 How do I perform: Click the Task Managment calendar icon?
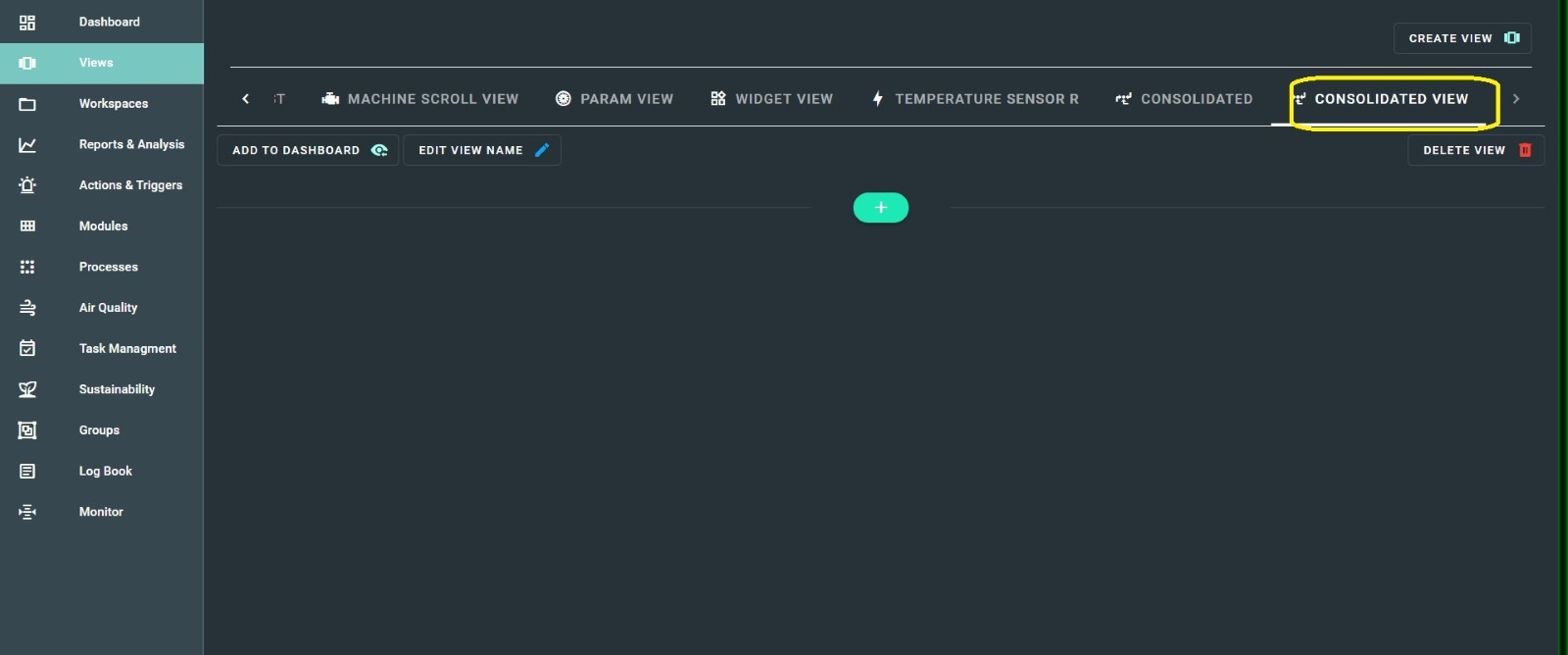click(27, 348)
